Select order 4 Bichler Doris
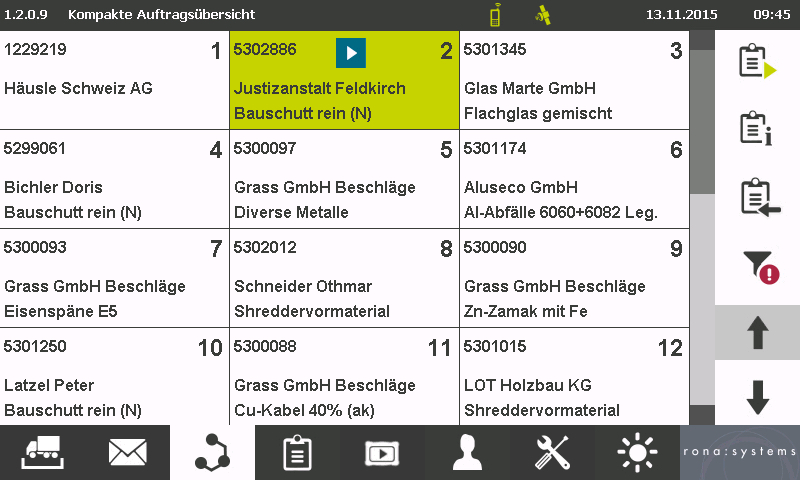800x480 pixels. tap(115, 179)
